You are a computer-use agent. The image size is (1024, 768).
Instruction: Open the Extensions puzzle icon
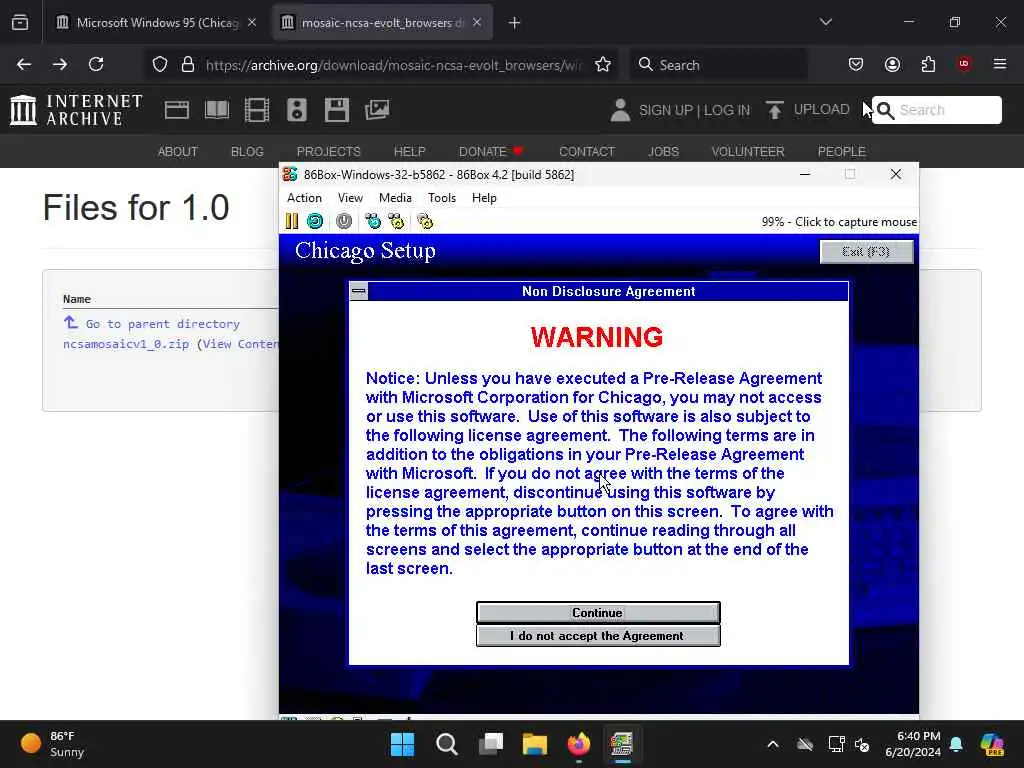click(928, 64)
